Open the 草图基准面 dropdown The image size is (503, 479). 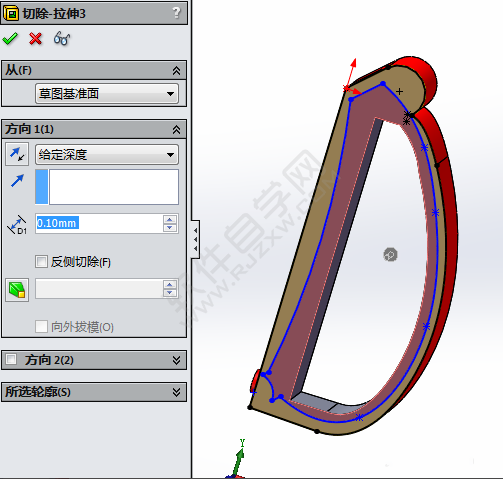pyautogui.click(x=107, y=94)
